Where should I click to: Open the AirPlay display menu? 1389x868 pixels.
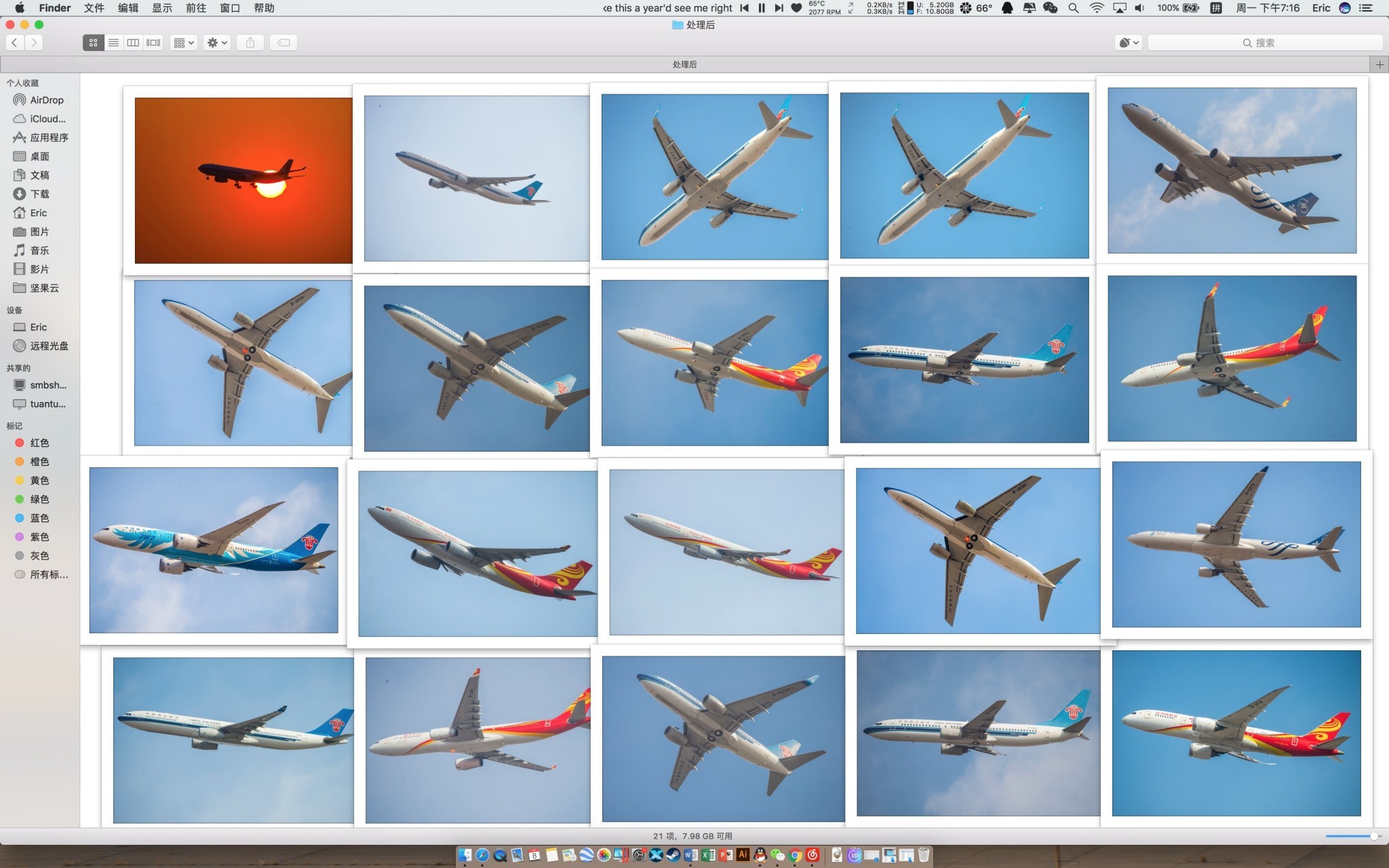click(x=1119, y=8)
